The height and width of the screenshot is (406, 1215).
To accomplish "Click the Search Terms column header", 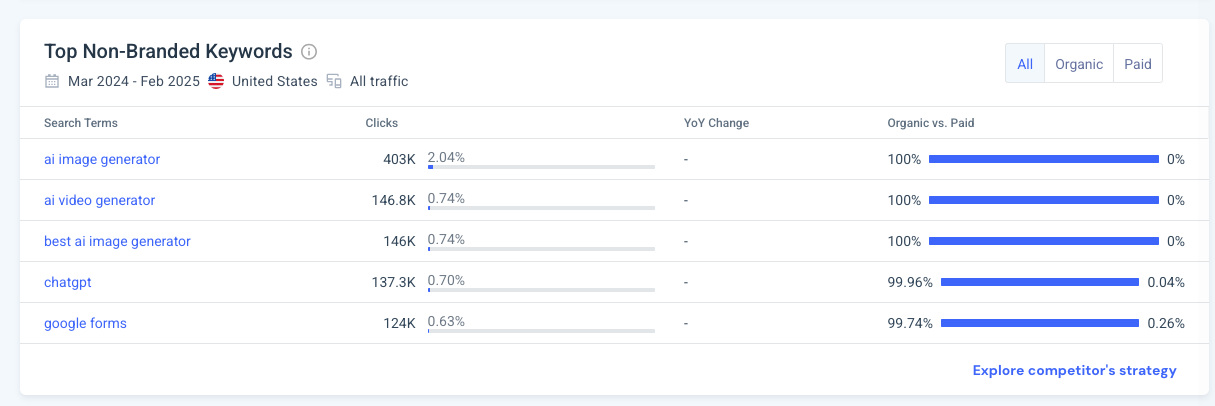I will pos(81,123).
